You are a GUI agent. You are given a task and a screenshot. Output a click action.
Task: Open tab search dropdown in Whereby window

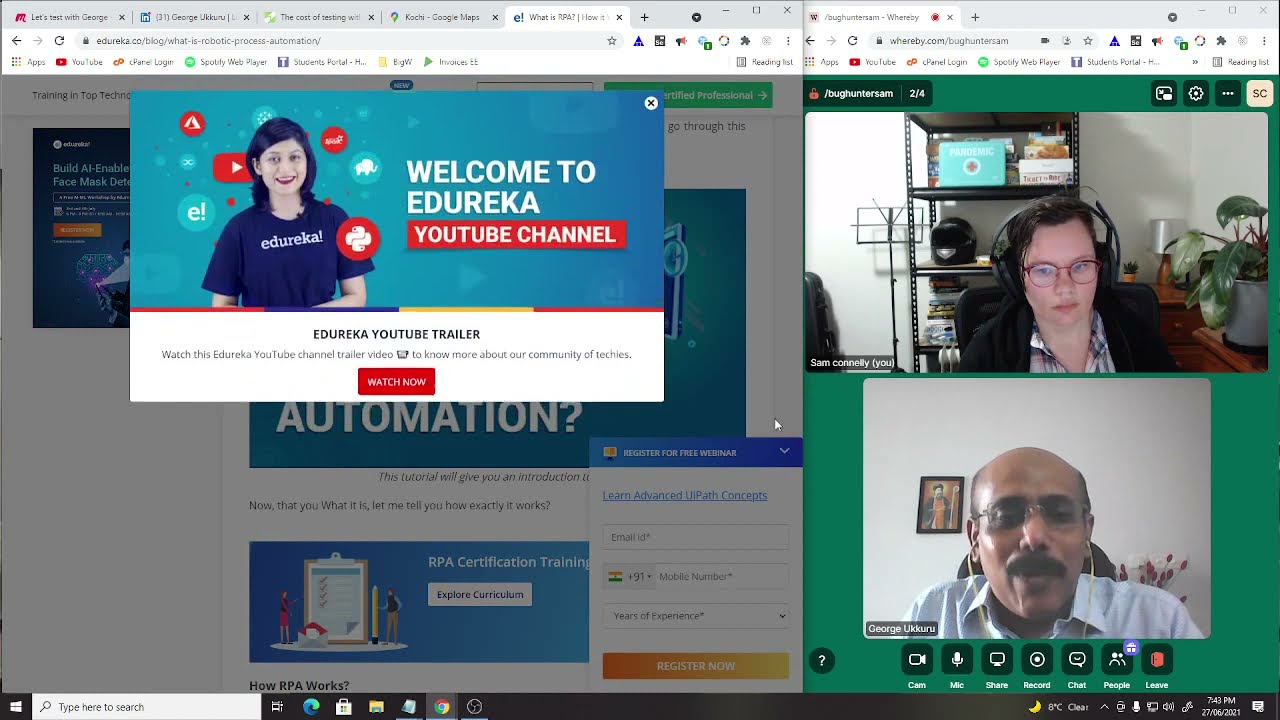tap(1172, 17)
